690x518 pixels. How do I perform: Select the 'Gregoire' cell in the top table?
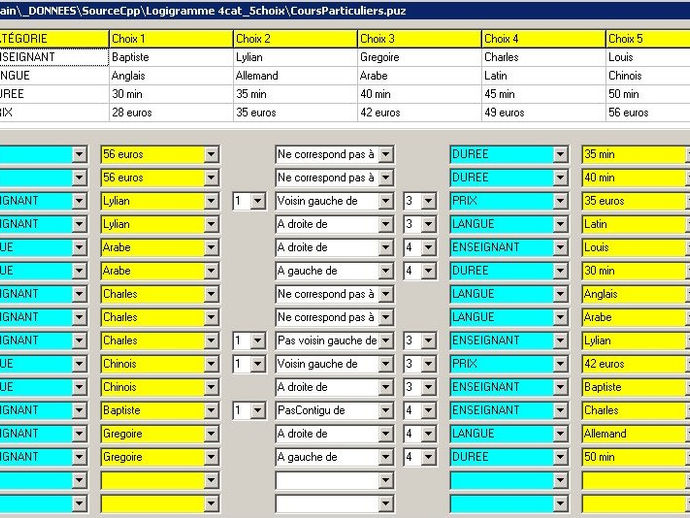coord(419,57)
